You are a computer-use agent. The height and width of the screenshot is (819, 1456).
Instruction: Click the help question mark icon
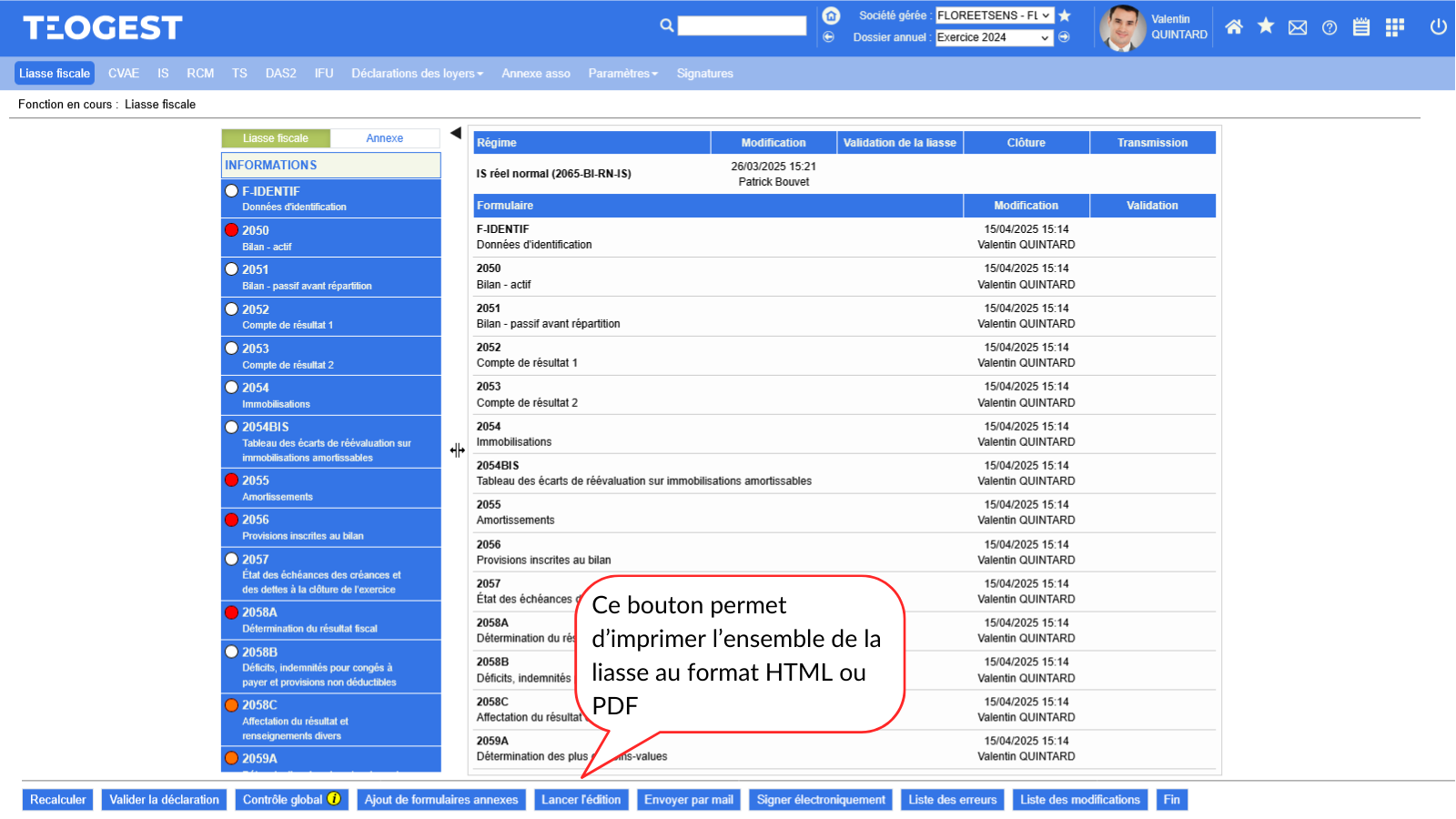(x=1330, y=27)
